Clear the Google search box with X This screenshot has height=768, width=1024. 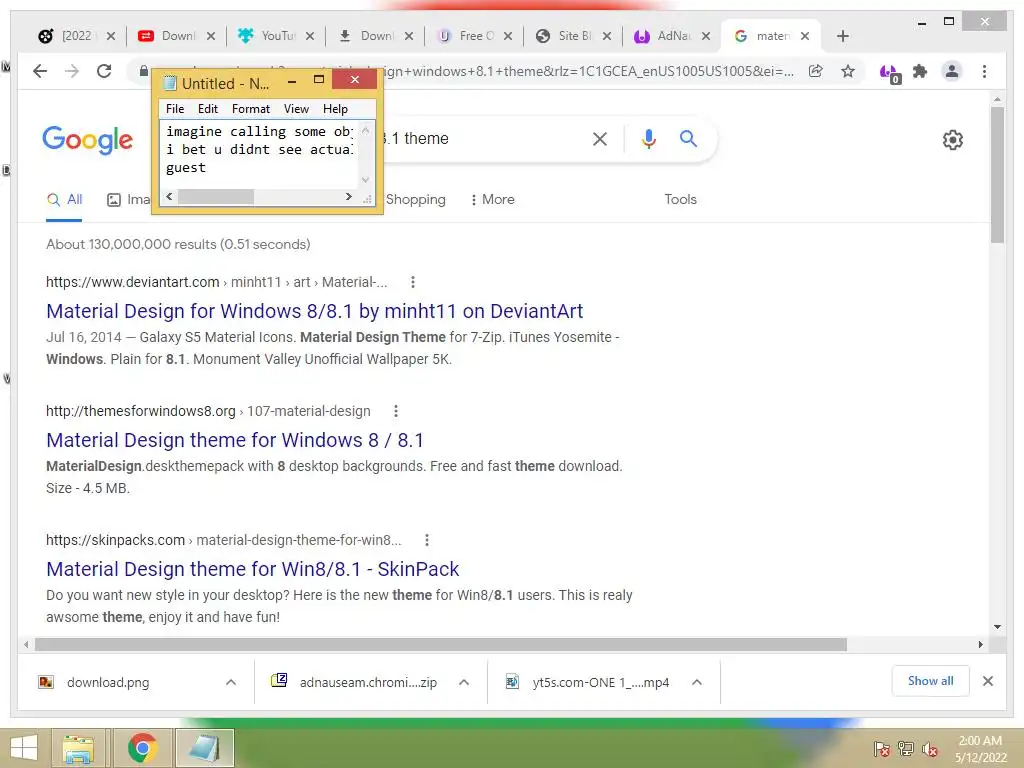pyautogui.click(x=600, y=138)
